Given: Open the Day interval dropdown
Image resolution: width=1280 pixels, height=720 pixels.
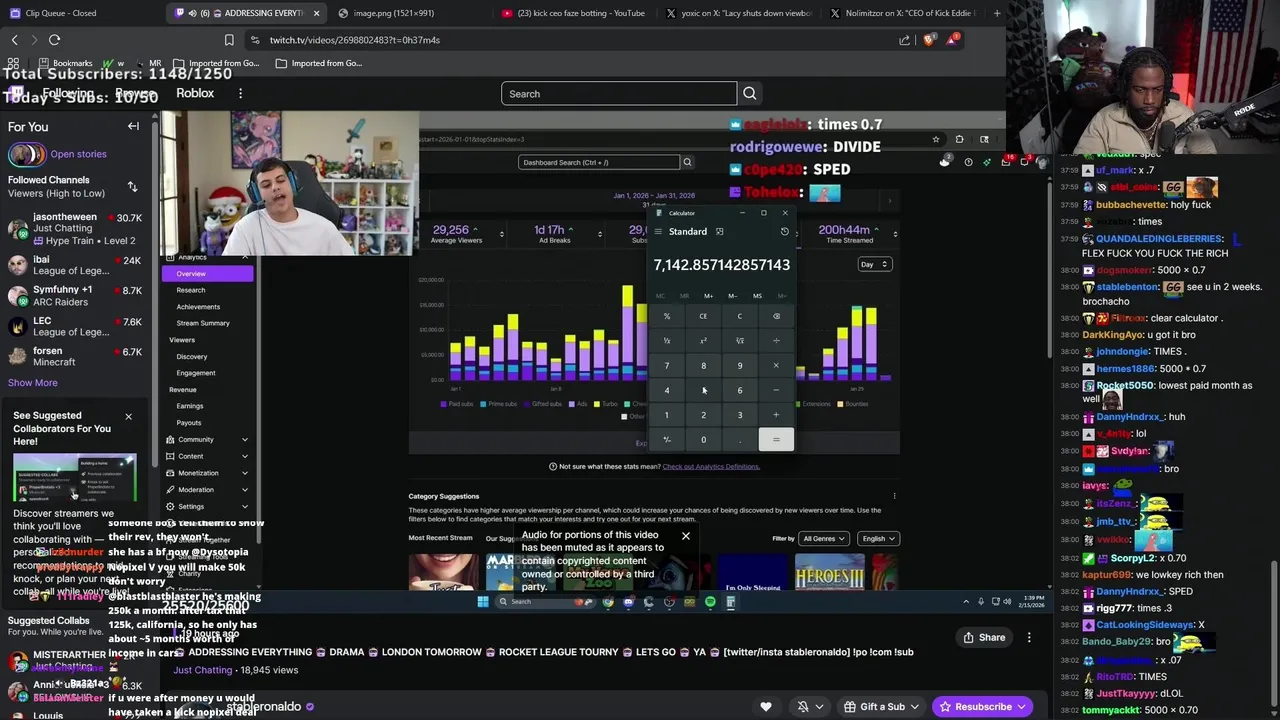Looking at the screenshot, I should (x=874, y=264).
